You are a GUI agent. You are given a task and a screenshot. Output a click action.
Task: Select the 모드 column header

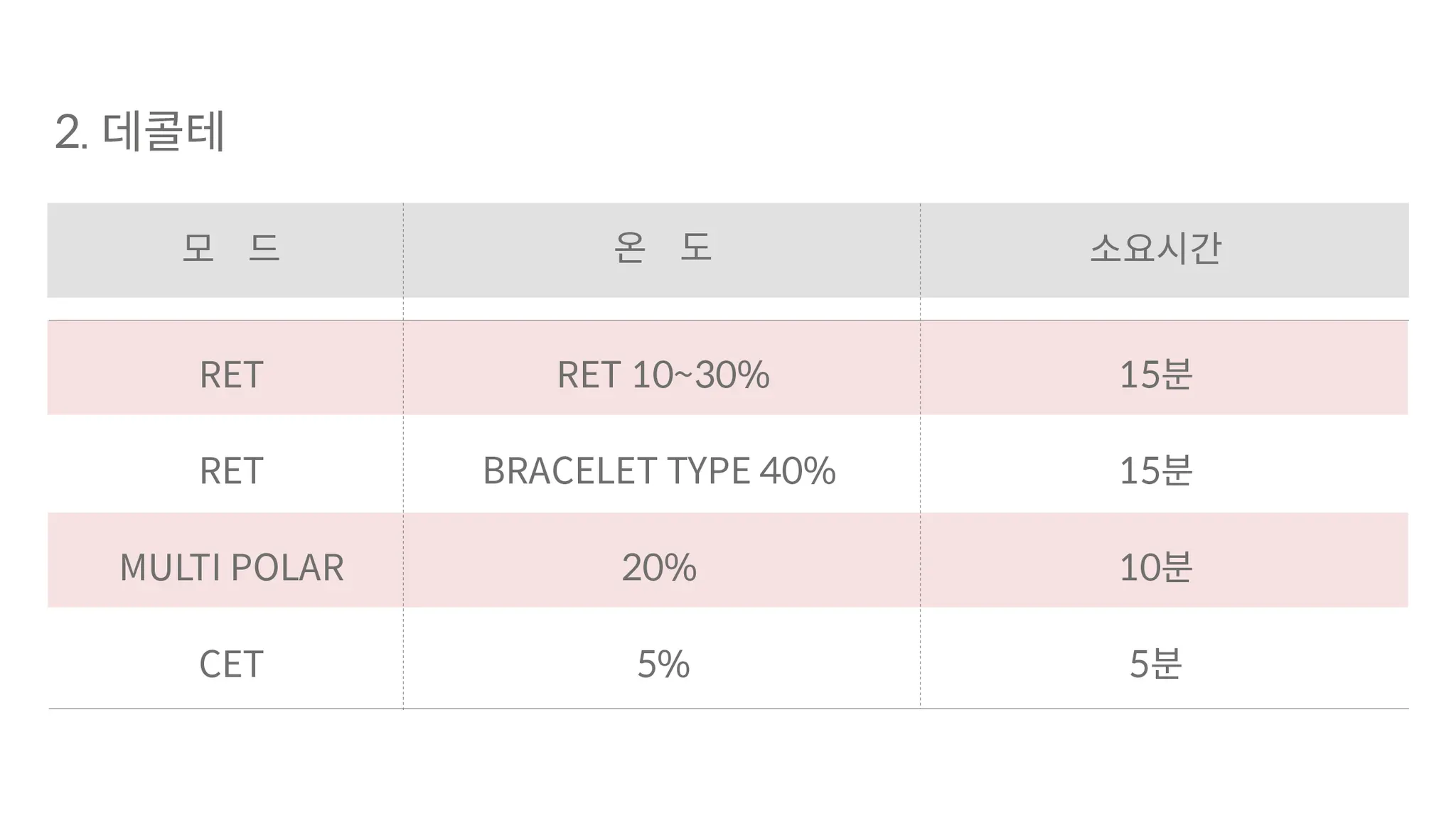pyautogui.click(x=231, y=248)
